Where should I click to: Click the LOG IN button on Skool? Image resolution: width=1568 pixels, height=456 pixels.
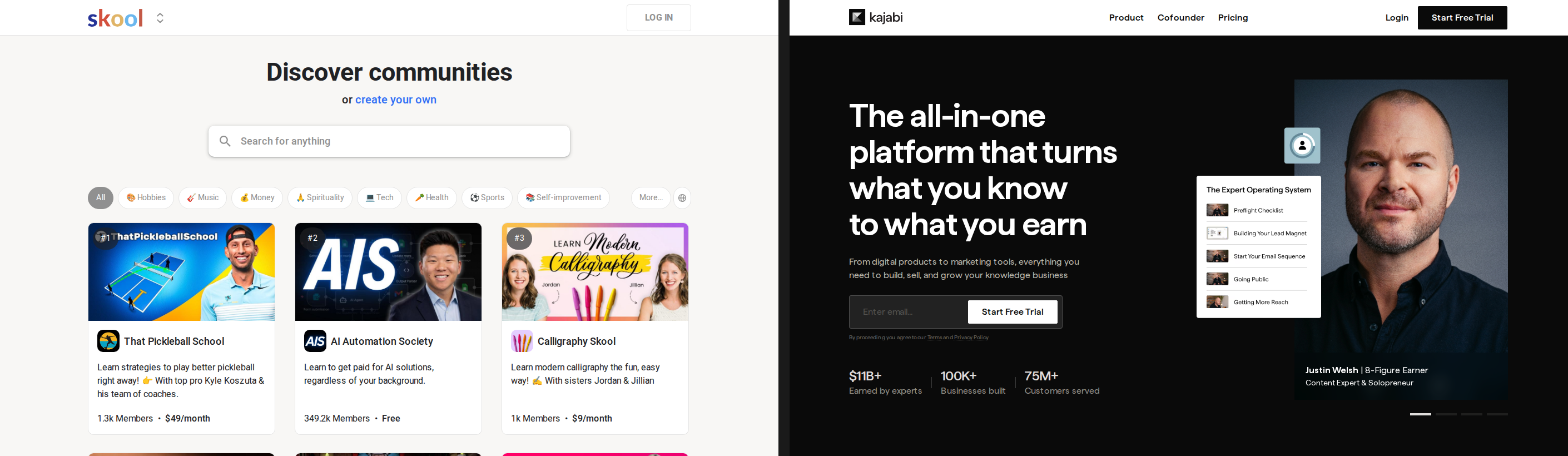point(658,18)
